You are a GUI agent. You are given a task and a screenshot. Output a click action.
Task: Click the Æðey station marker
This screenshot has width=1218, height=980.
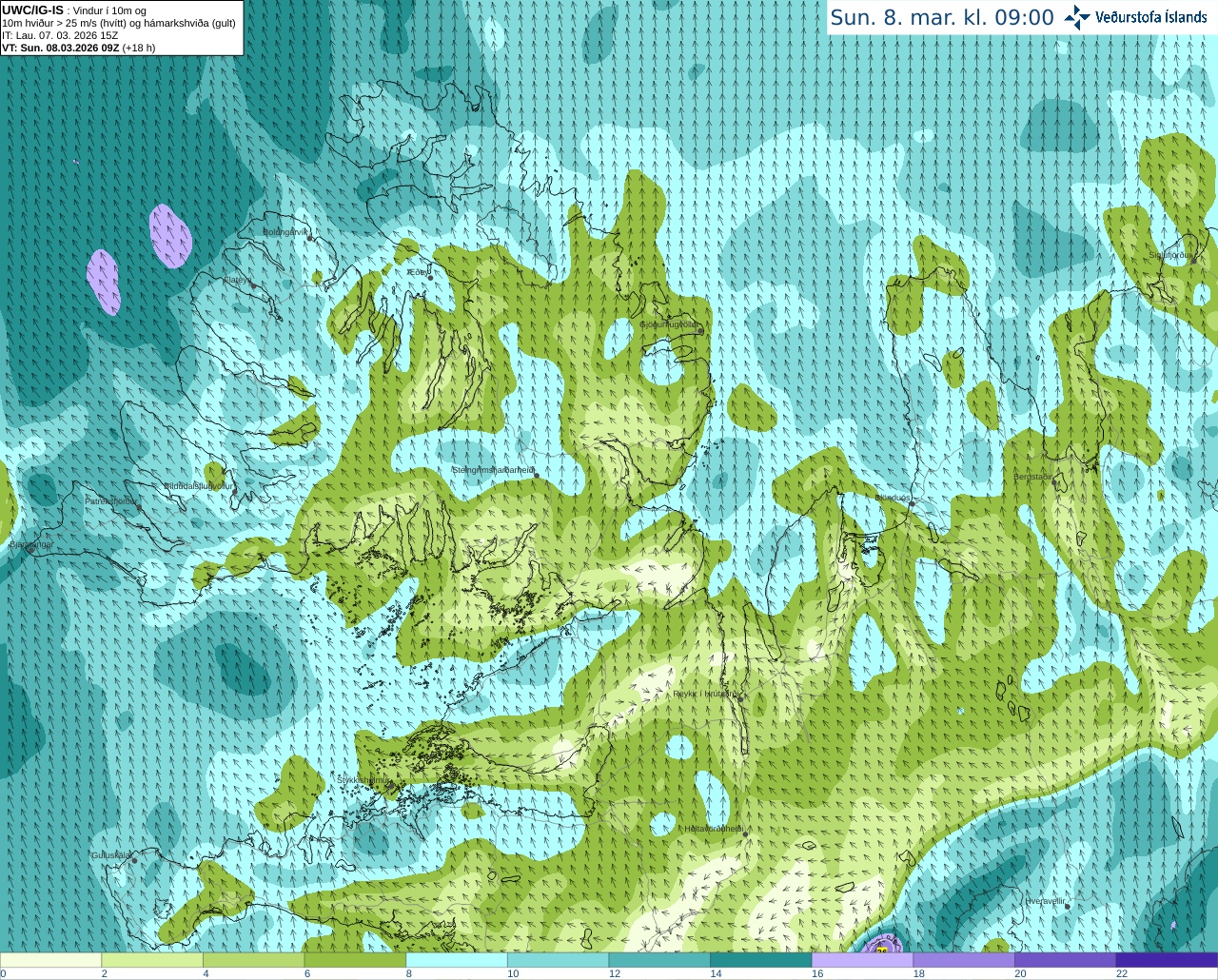[x=430, y=277]
